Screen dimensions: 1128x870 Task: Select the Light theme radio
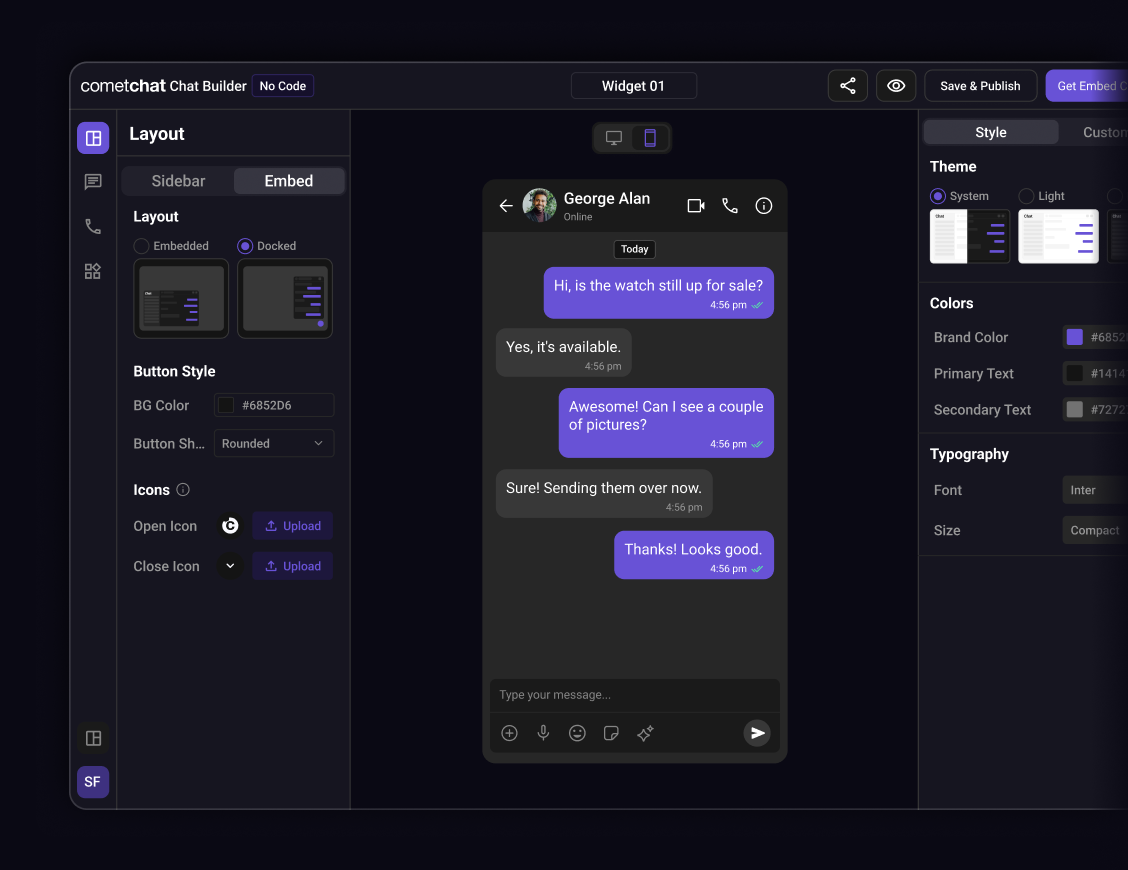pos(1026,196)
